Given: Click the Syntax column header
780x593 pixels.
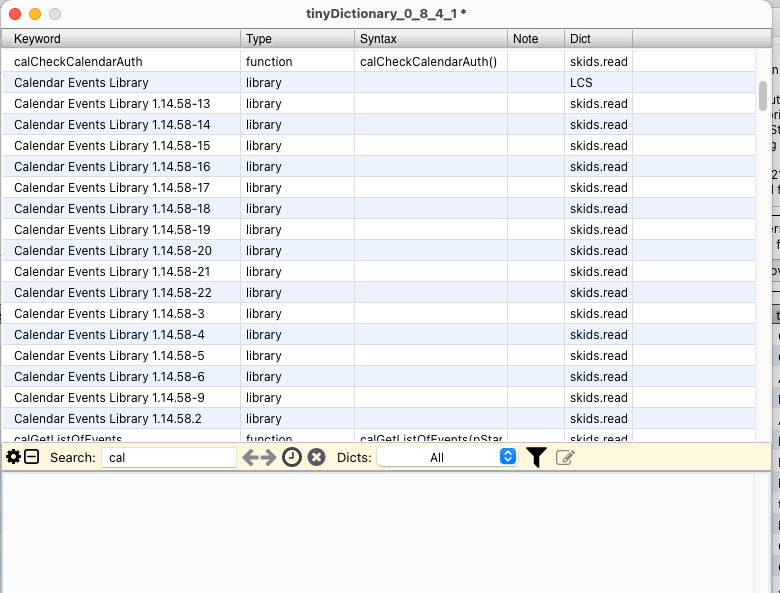Looking at the screenshot, I should tap(430, 39).
